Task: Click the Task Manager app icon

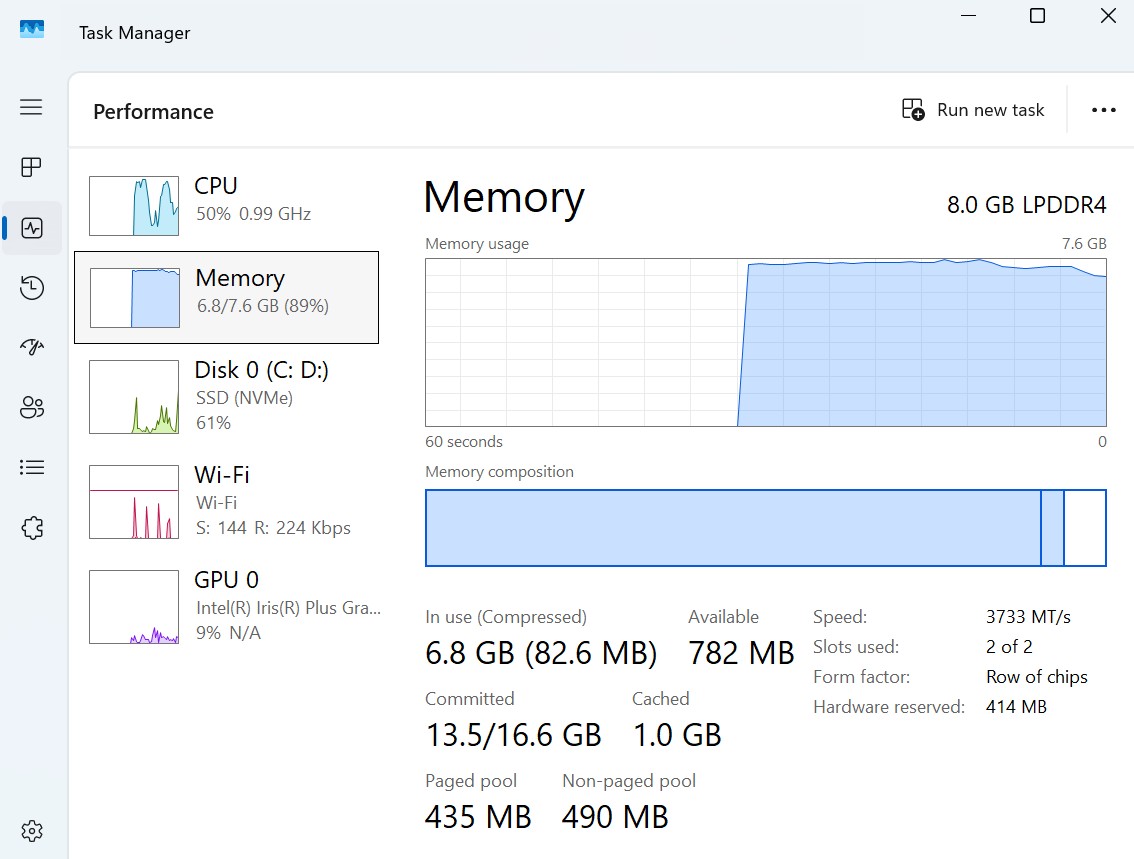Action: click(32, 30)
